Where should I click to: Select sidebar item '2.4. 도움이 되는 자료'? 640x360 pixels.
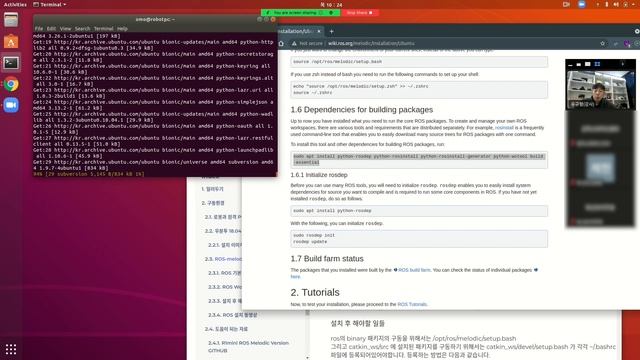(226, 329)
